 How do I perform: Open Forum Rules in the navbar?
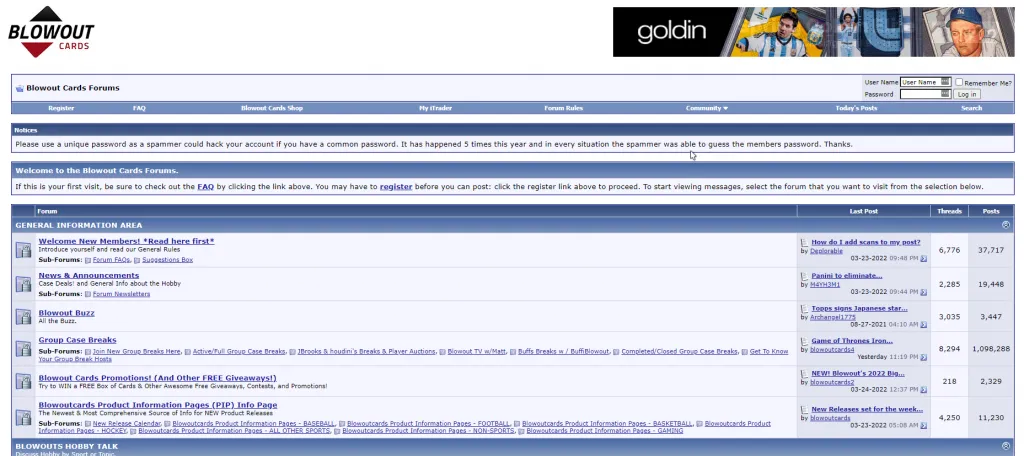pyautogui.click(x=564, y=108)
